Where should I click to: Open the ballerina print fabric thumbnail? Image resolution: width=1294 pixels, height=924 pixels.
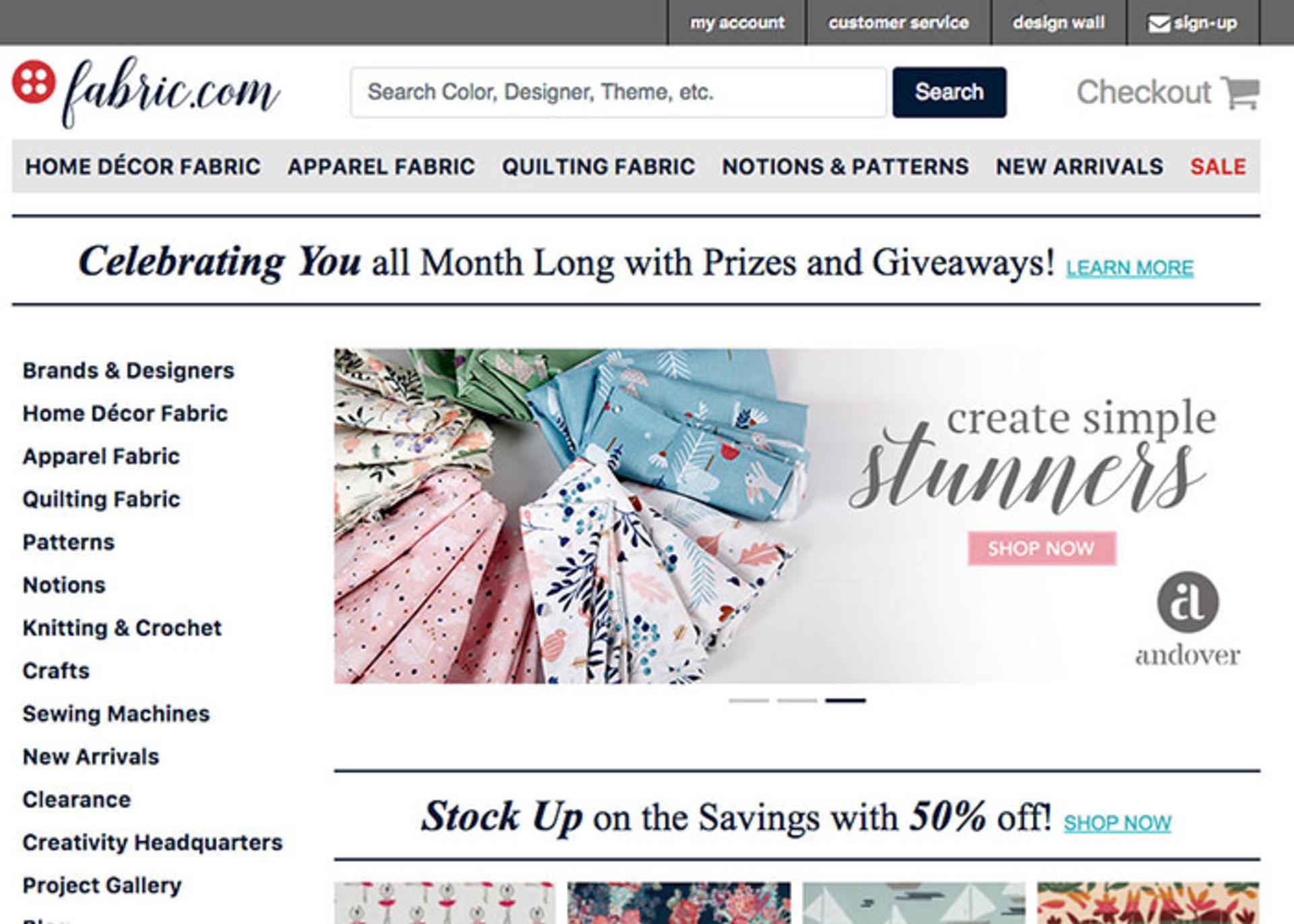point(445,903)
